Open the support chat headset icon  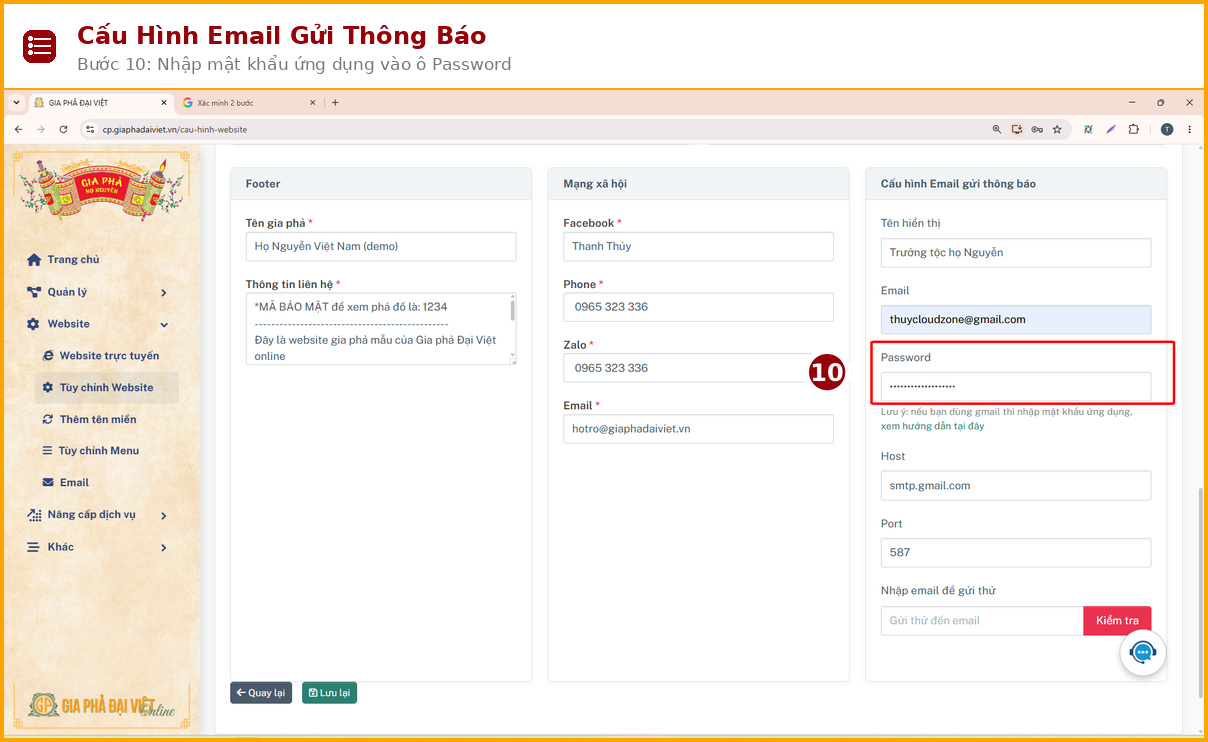click(x=1143, y=652)
